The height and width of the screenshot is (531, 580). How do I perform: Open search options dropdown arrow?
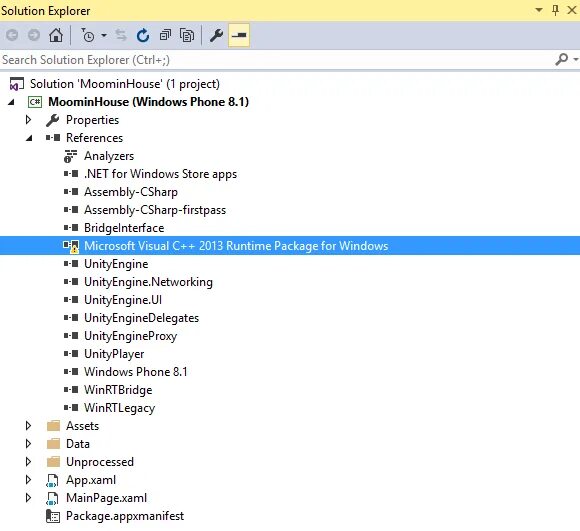point(576,59)
